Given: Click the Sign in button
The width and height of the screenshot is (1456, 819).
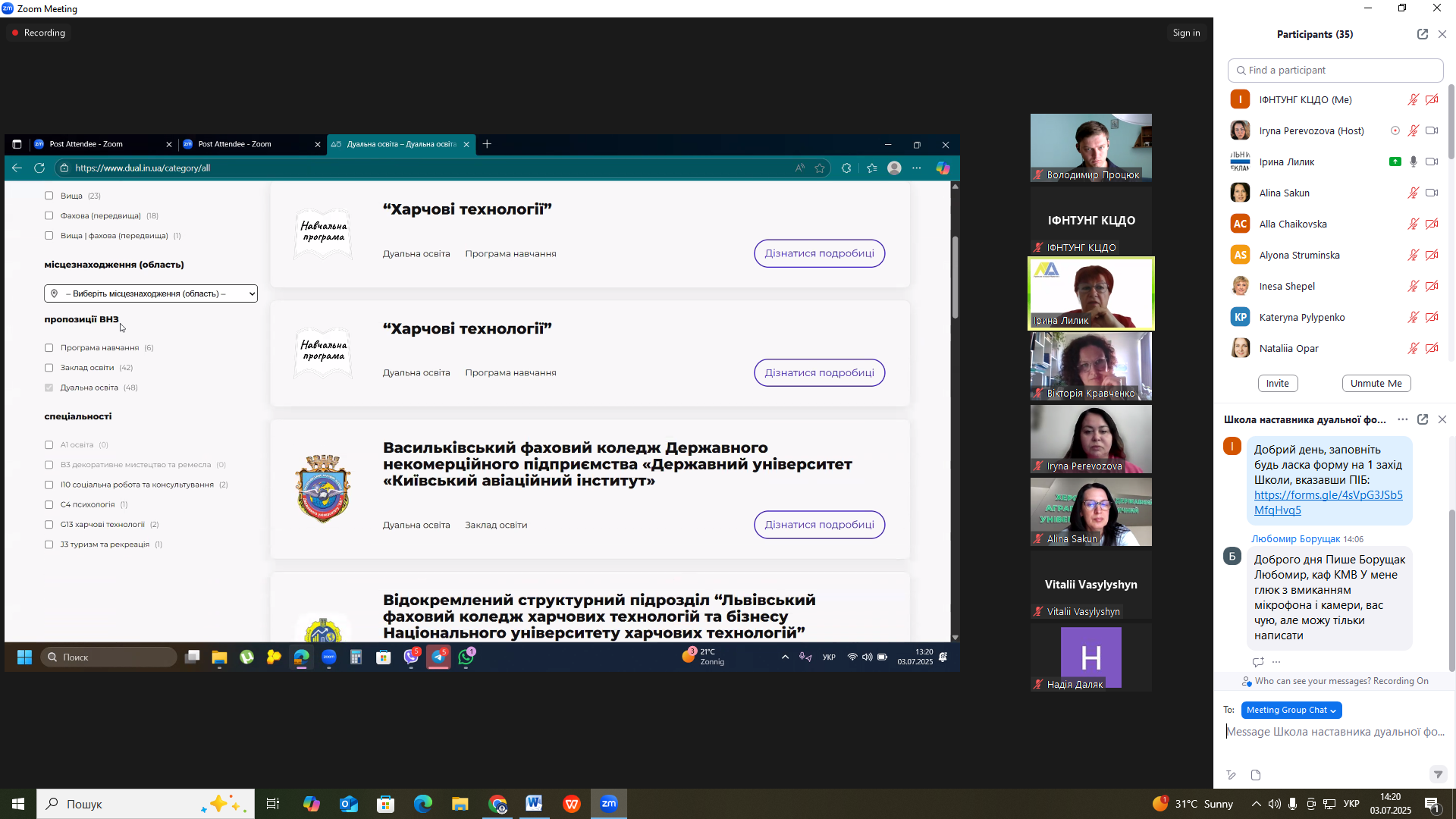Looking at the screenshot, I should click(1186, 33).
